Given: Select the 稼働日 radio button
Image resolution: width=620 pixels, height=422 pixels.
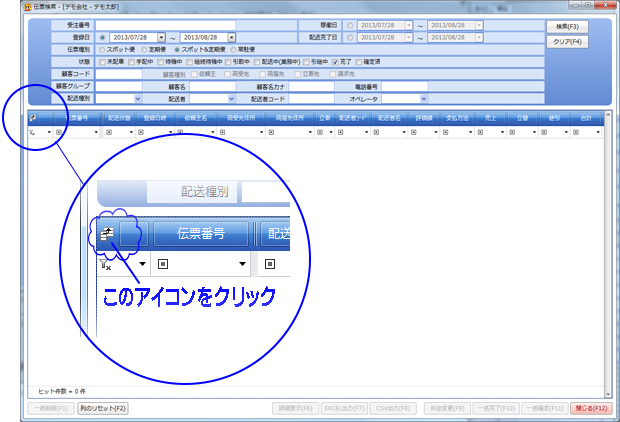Looking at the screenshot, I should [x=350, y=25].
